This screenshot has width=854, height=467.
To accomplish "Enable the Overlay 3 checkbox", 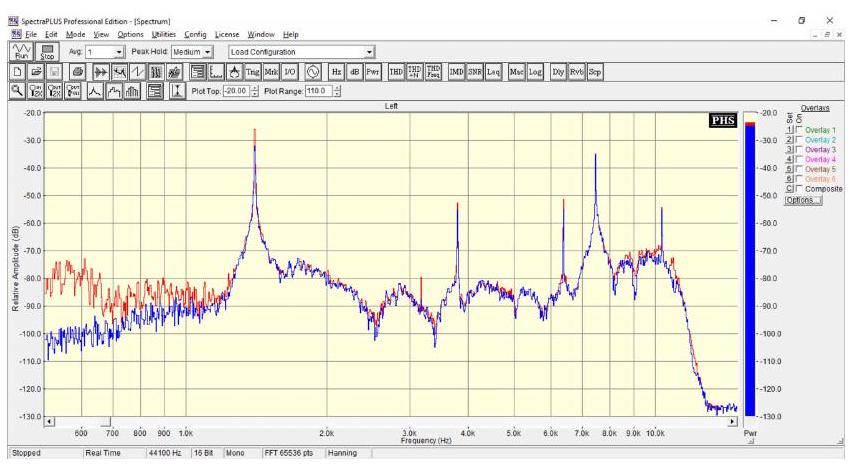I will tap(799, 149).
